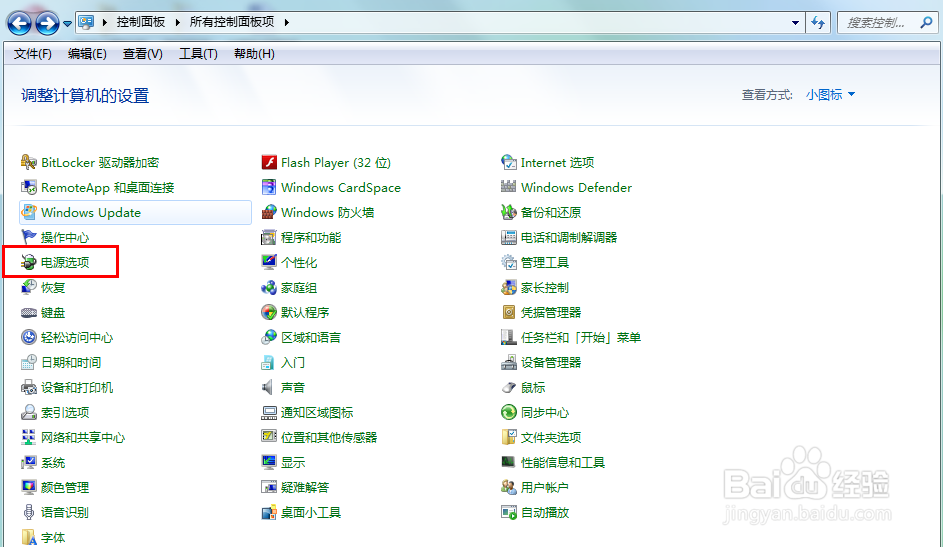The width and height of the screenshot is (943, 547).
Task: Expand the address bar history dropdown arrow
Action: pos(795,23)
